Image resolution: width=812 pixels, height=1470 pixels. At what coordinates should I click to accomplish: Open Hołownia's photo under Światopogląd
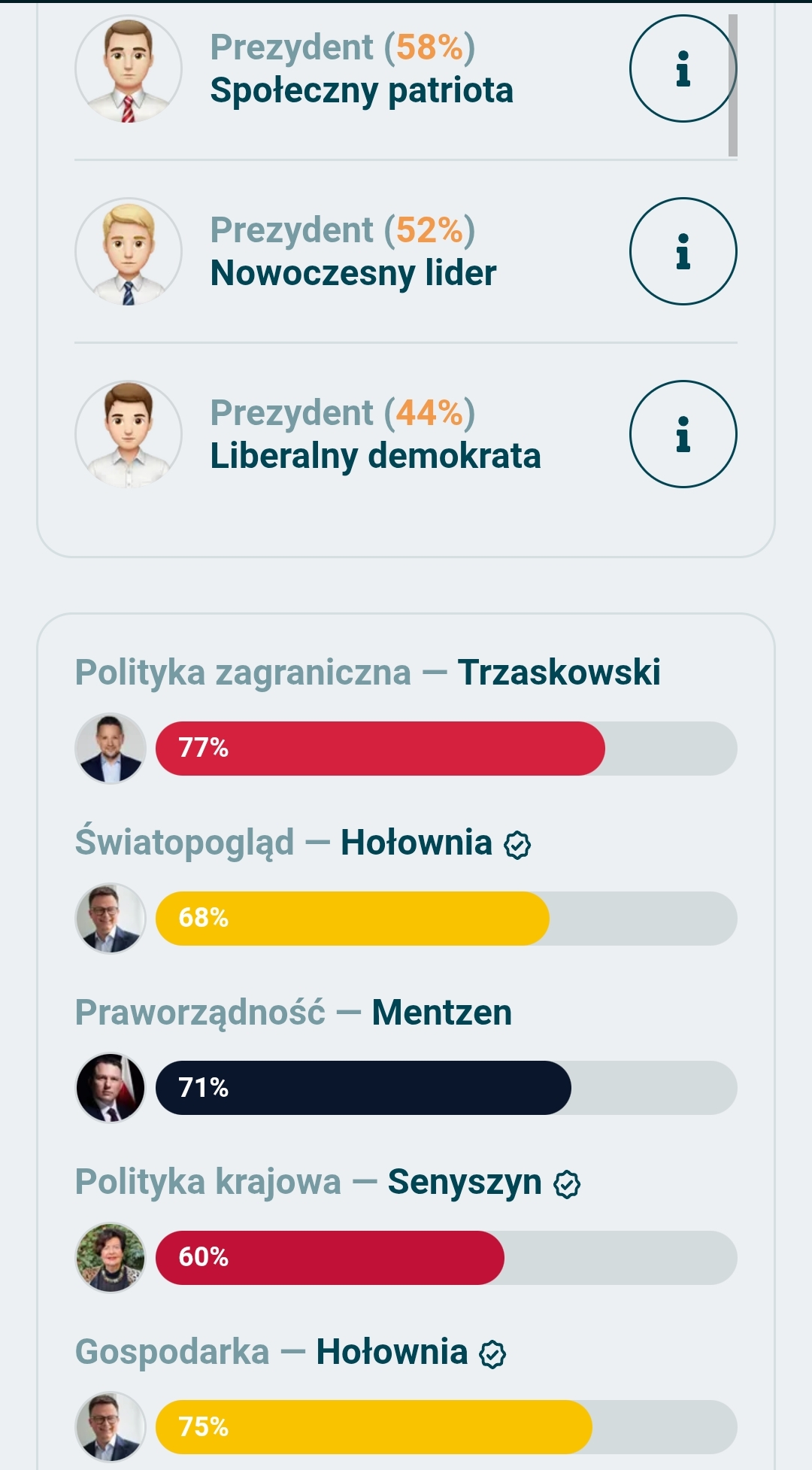pyautogui.click(x=111, y=918)
